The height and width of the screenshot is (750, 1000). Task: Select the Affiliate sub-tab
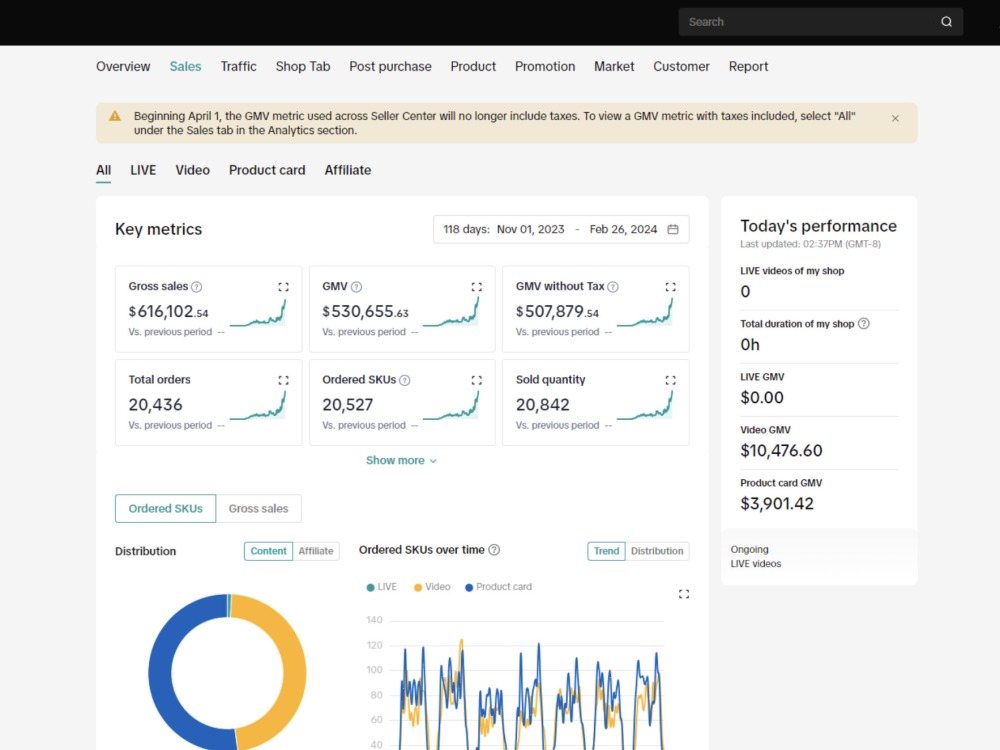coord(348,170)
